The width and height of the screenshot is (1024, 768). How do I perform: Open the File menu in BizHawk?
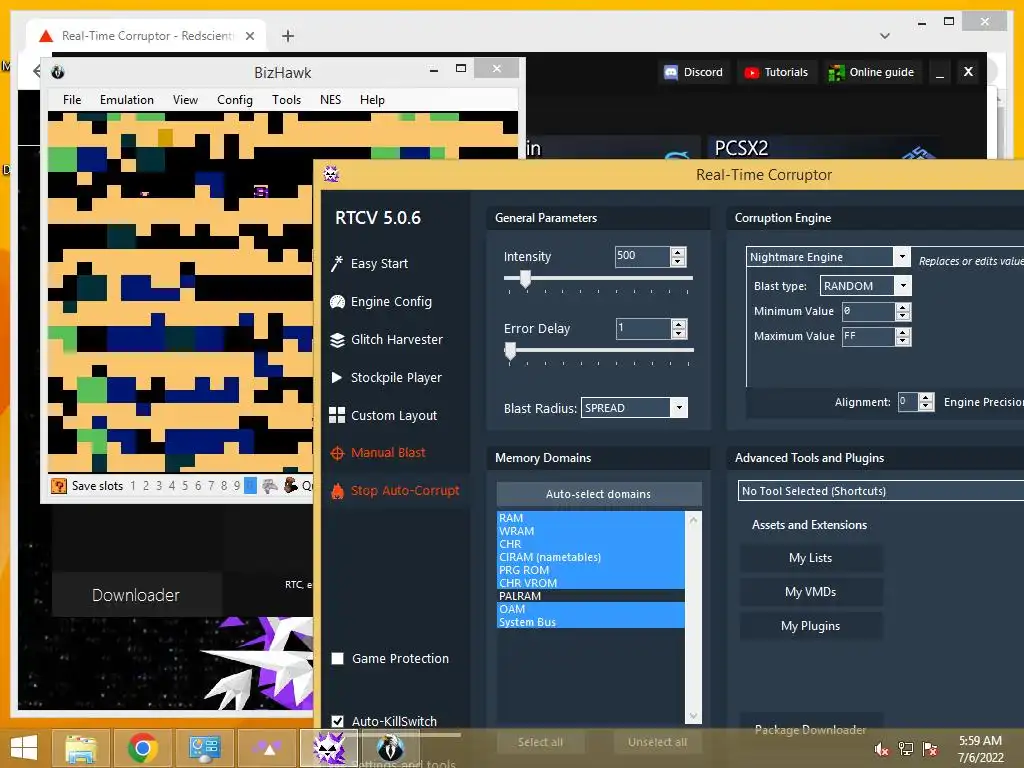coord(72,100)
